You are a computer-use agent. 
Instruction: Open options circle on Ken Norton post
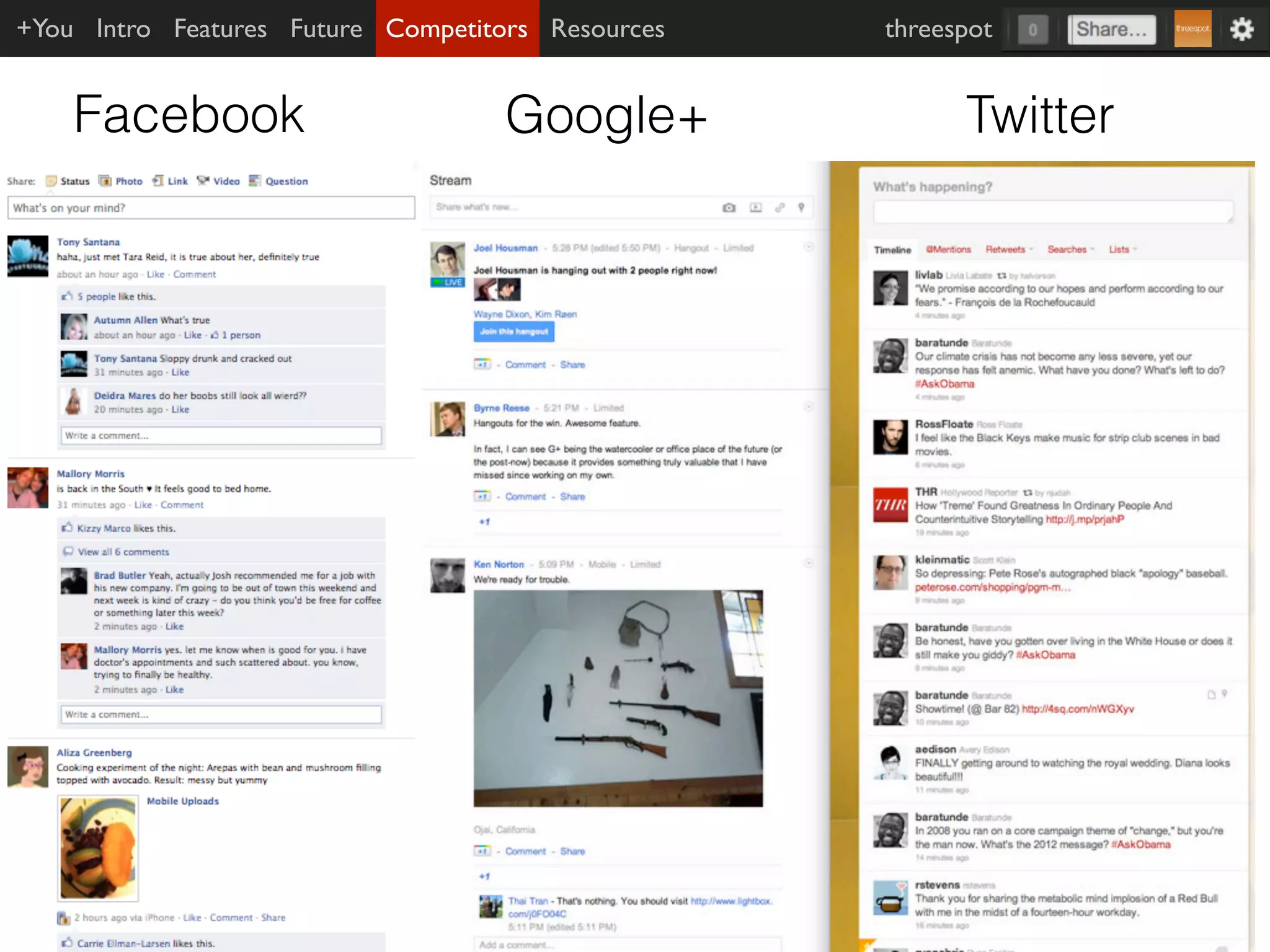tap(809, 563)
